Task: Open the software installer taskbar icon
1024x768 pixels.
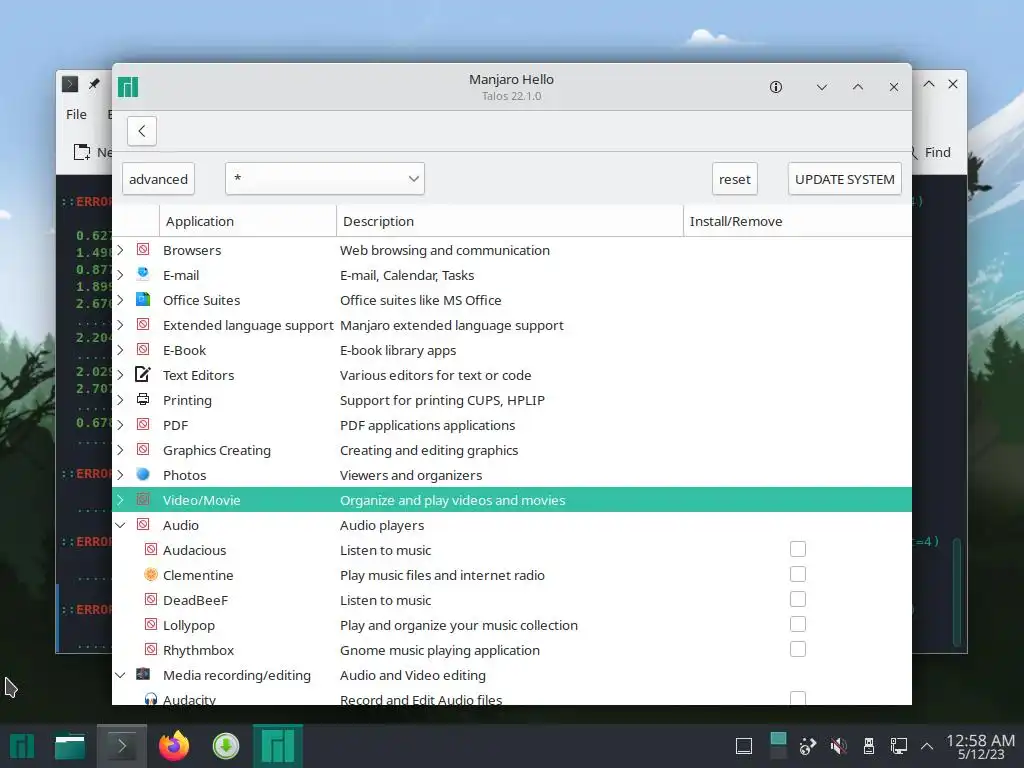Action: point(226,746)
